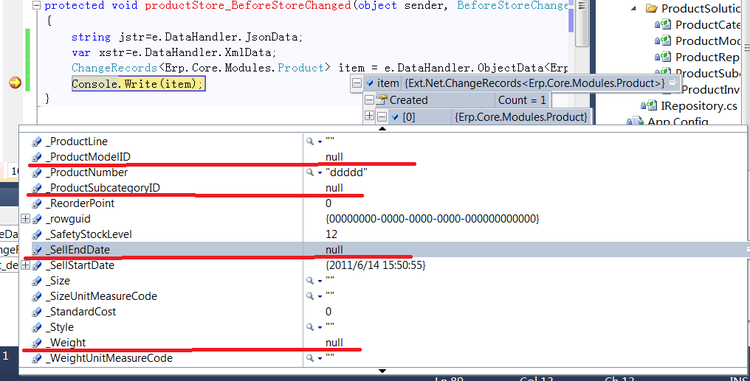Viewport: 750px width, 381px height.
Task: Click the breakpoint arrow in the editor margin
Action: (15, 83)
